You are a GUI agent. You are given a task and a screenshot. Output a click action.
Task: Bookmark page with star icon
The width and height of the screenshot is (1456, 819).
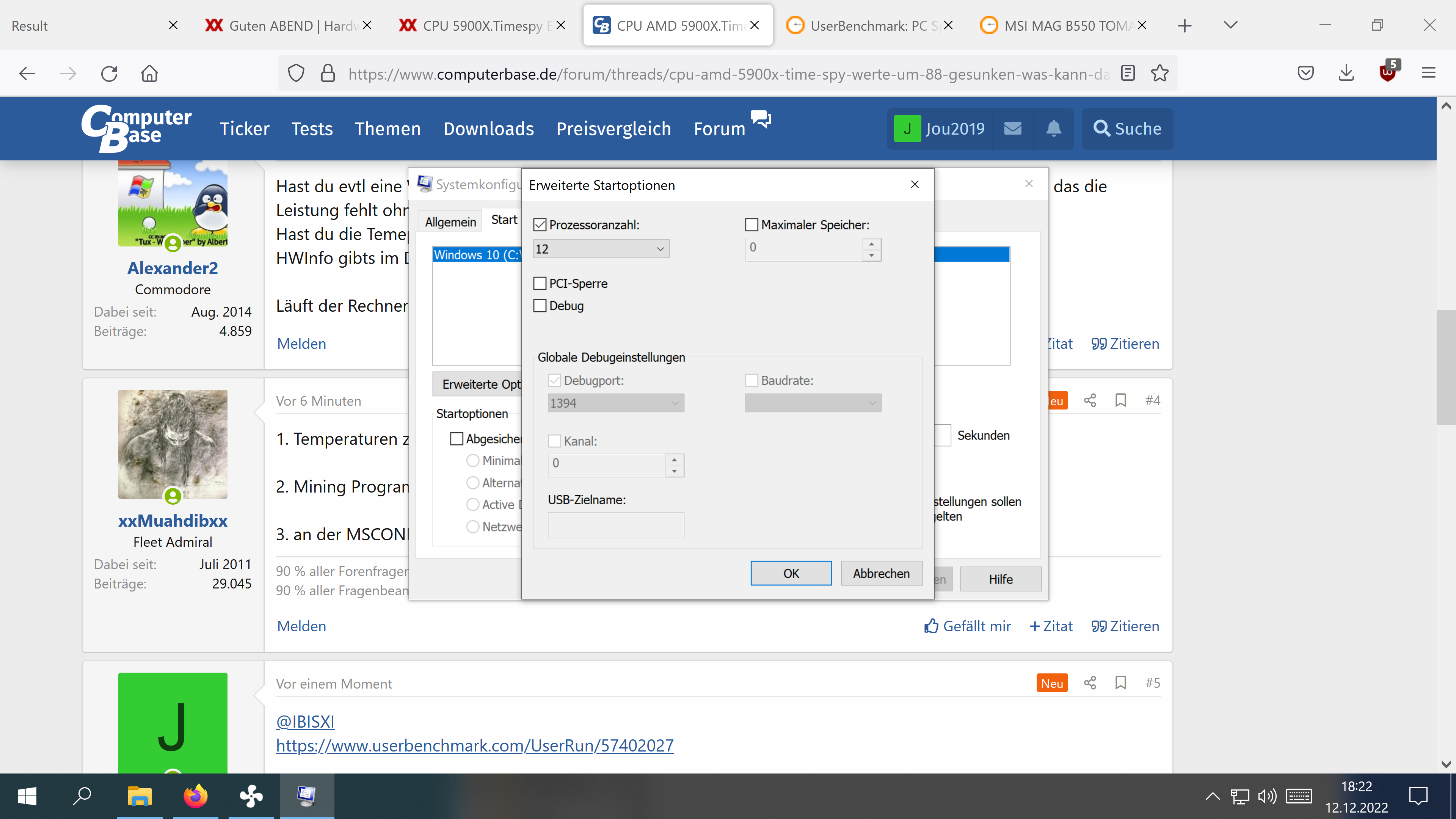pos(1159,74)
